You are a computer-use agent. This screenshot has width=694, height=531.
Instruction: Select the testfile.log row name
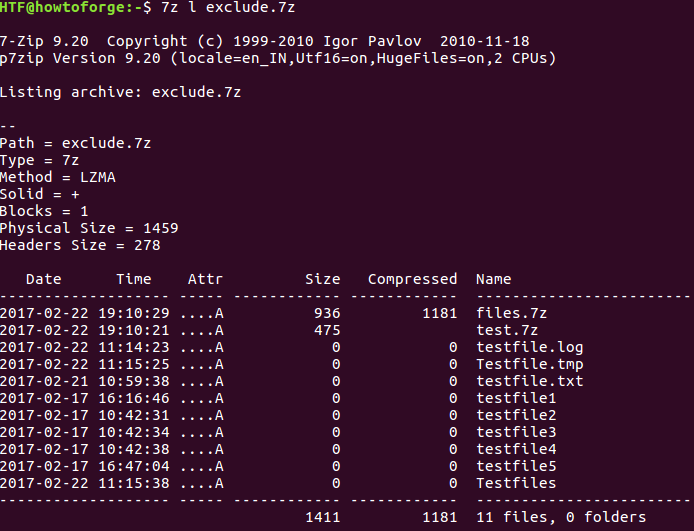[530, 348]
